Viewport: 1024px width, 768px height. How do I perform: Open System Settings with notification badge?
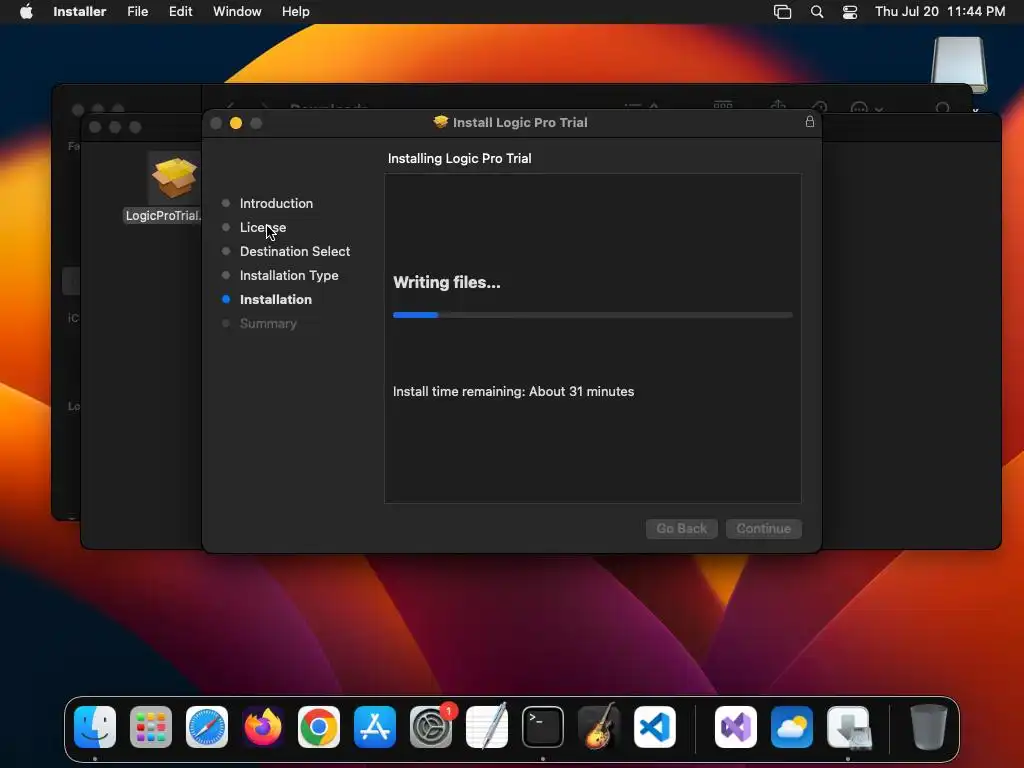click(x=431, y=727)
